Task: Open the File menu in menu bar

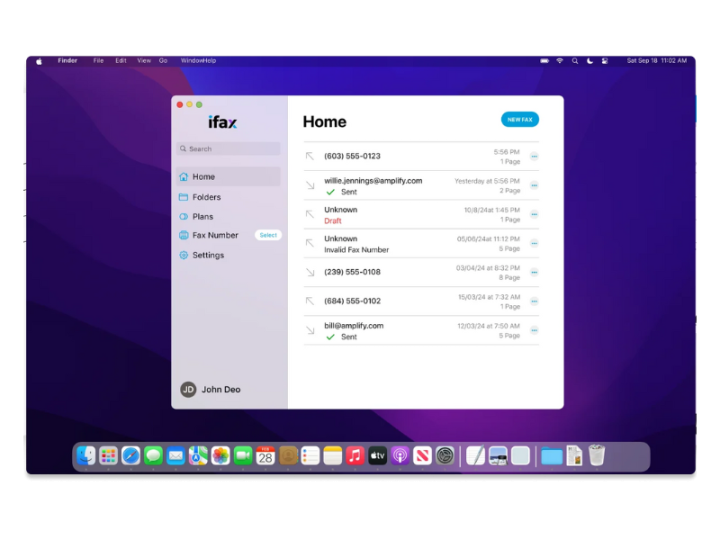Action: click(x=98, y=61)
